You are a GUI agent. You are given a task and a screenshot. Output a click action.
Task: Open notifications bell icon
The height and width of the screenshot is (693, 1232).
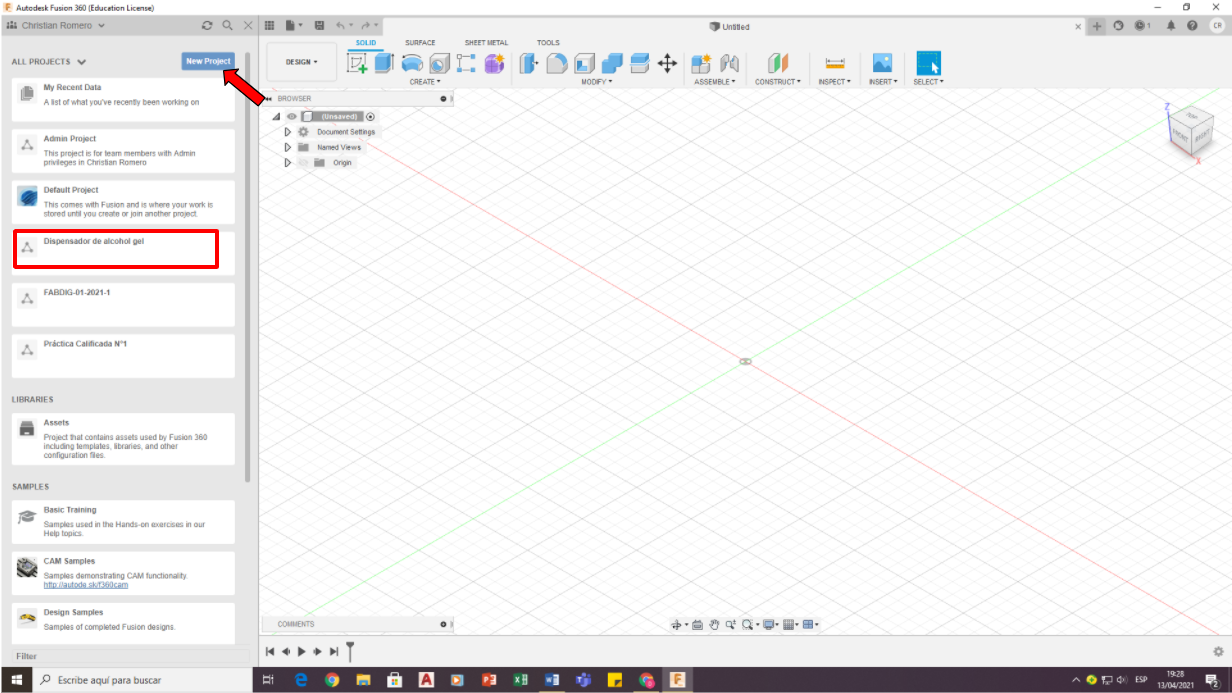tap(1171, 26)
